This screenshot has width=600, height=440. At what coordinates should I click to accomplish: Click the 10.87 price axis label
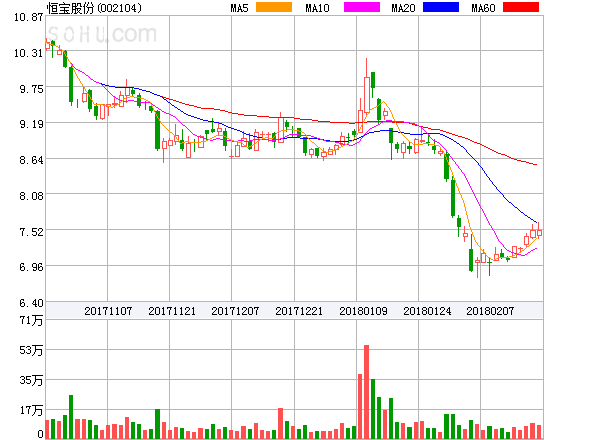tap(29, 17)
